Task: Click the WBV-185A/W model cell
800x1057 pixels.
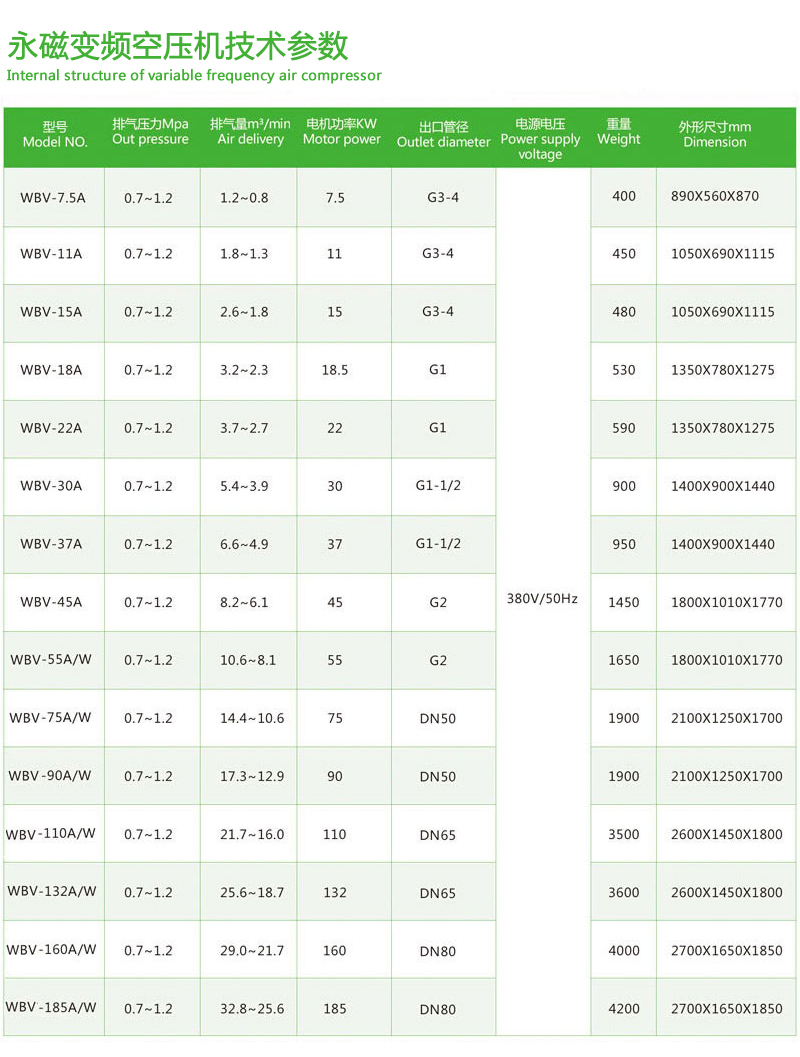Action: [x=51, y=1008]
